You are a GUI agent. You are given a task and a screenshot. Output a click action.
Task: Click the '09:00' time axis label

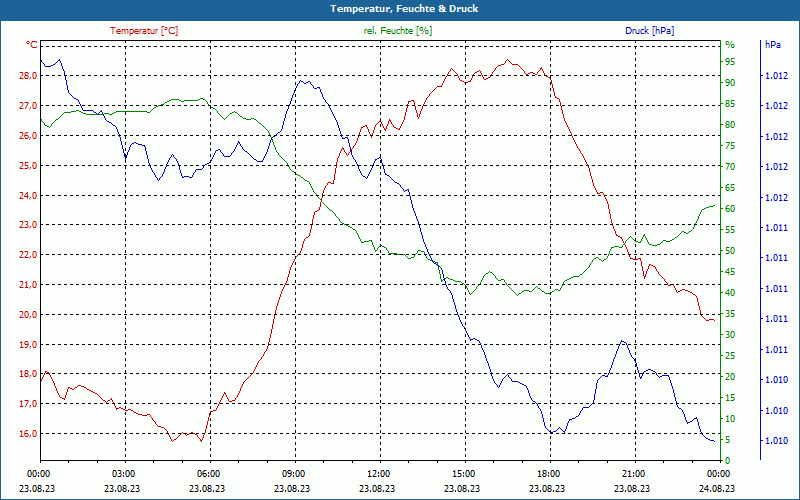click(x=293, y=474)
